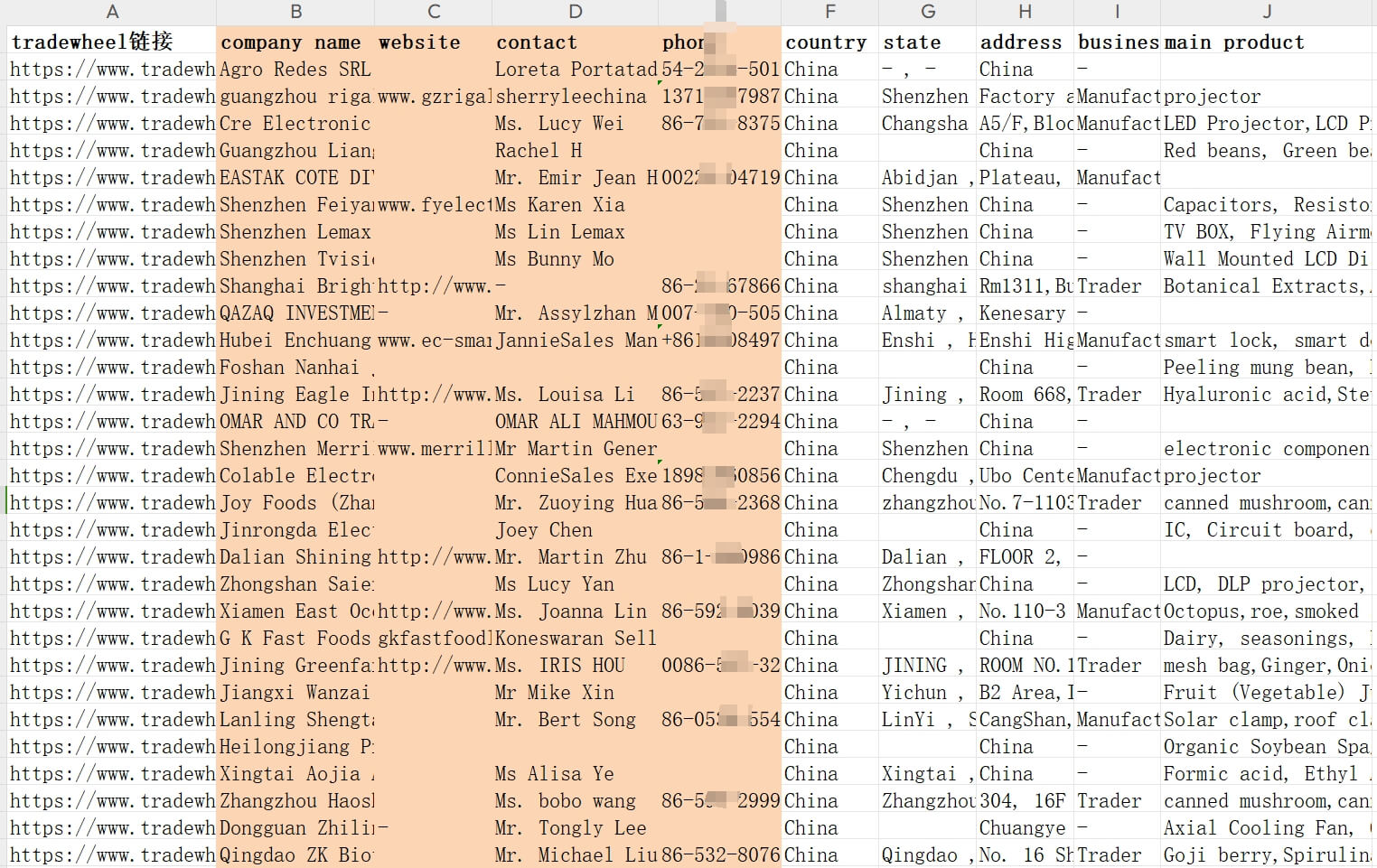Click contact 'Ms Bunny Mo'
This screenshot has width=1377, height=868.
pyautogui.click(x=576, y=258)
